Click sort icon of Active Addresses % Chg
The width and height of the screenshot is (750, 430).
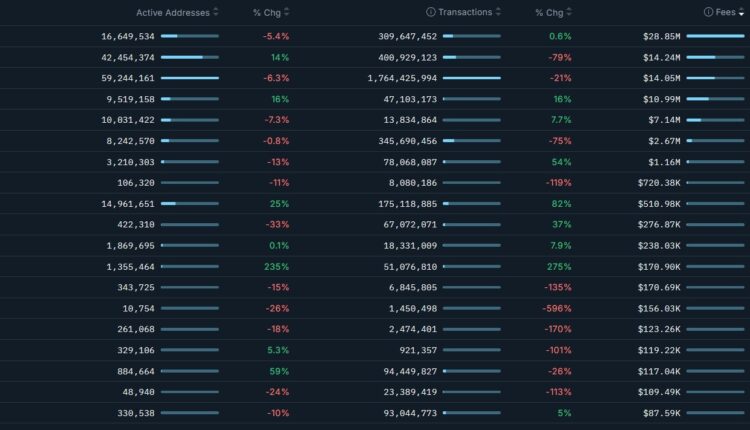pos(287,13)
